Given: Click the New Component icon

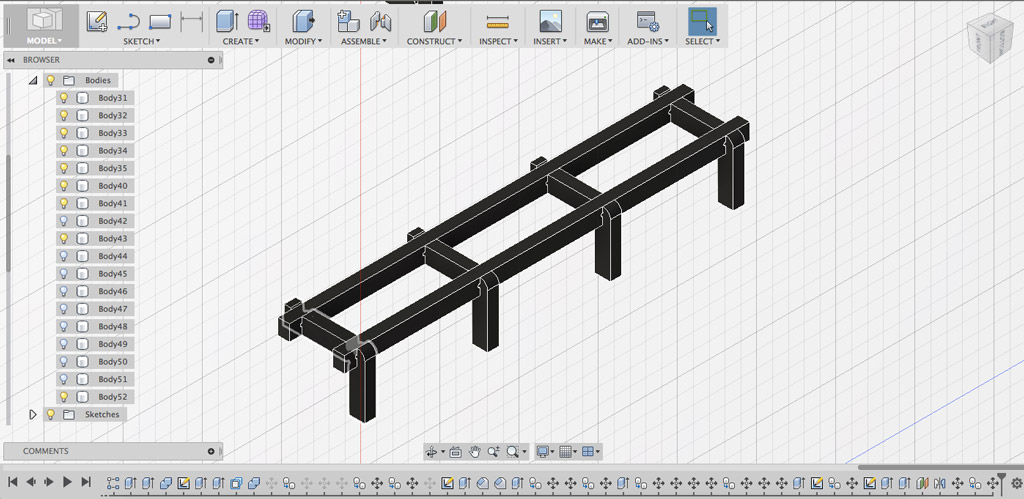Looking at the screenshot, I should coord(348,22).
